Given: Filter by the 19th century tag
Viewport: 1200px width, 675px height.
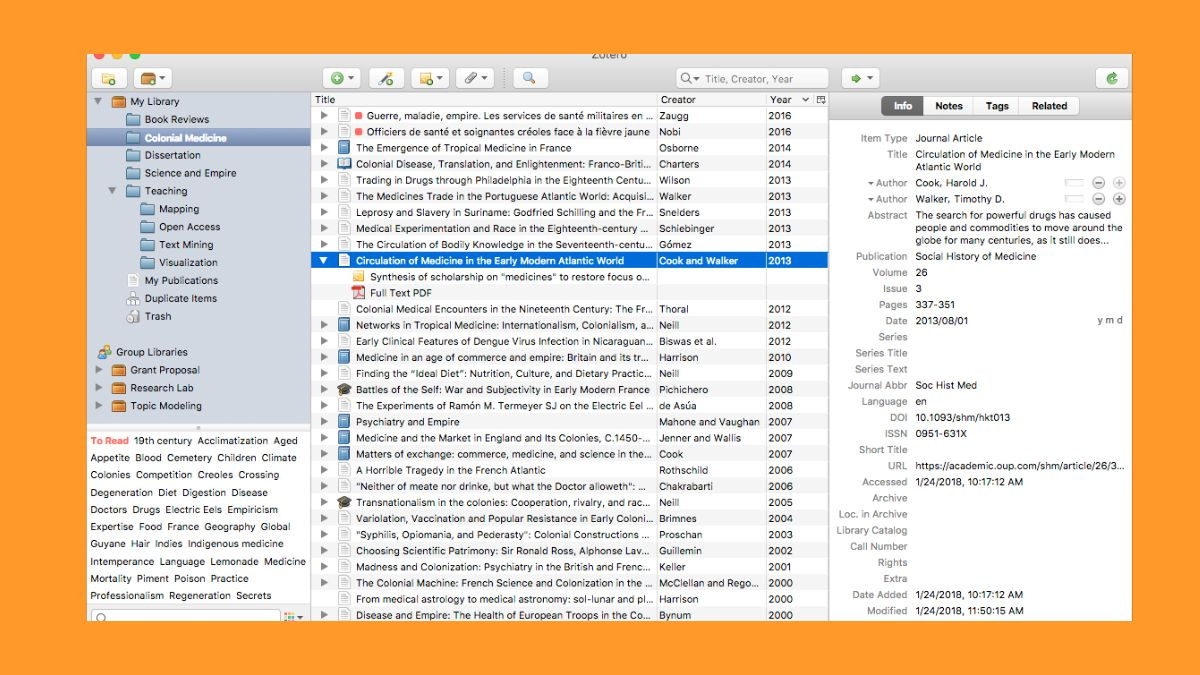Looking at the screenshot, I should 162,441.
